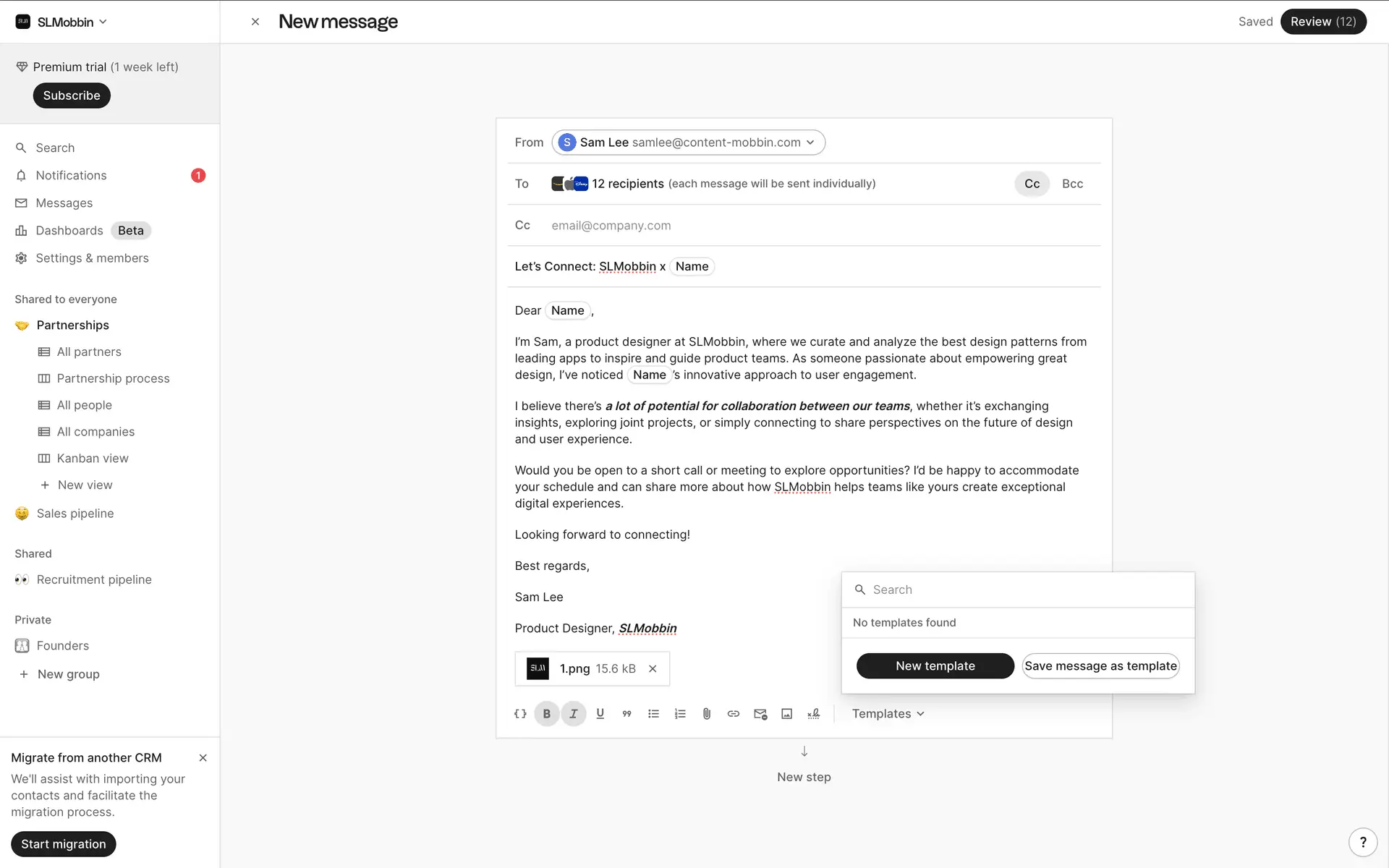Click the unsubscribe envelope icon
The height and width of the screenshot is (868, 1389).
760,713
